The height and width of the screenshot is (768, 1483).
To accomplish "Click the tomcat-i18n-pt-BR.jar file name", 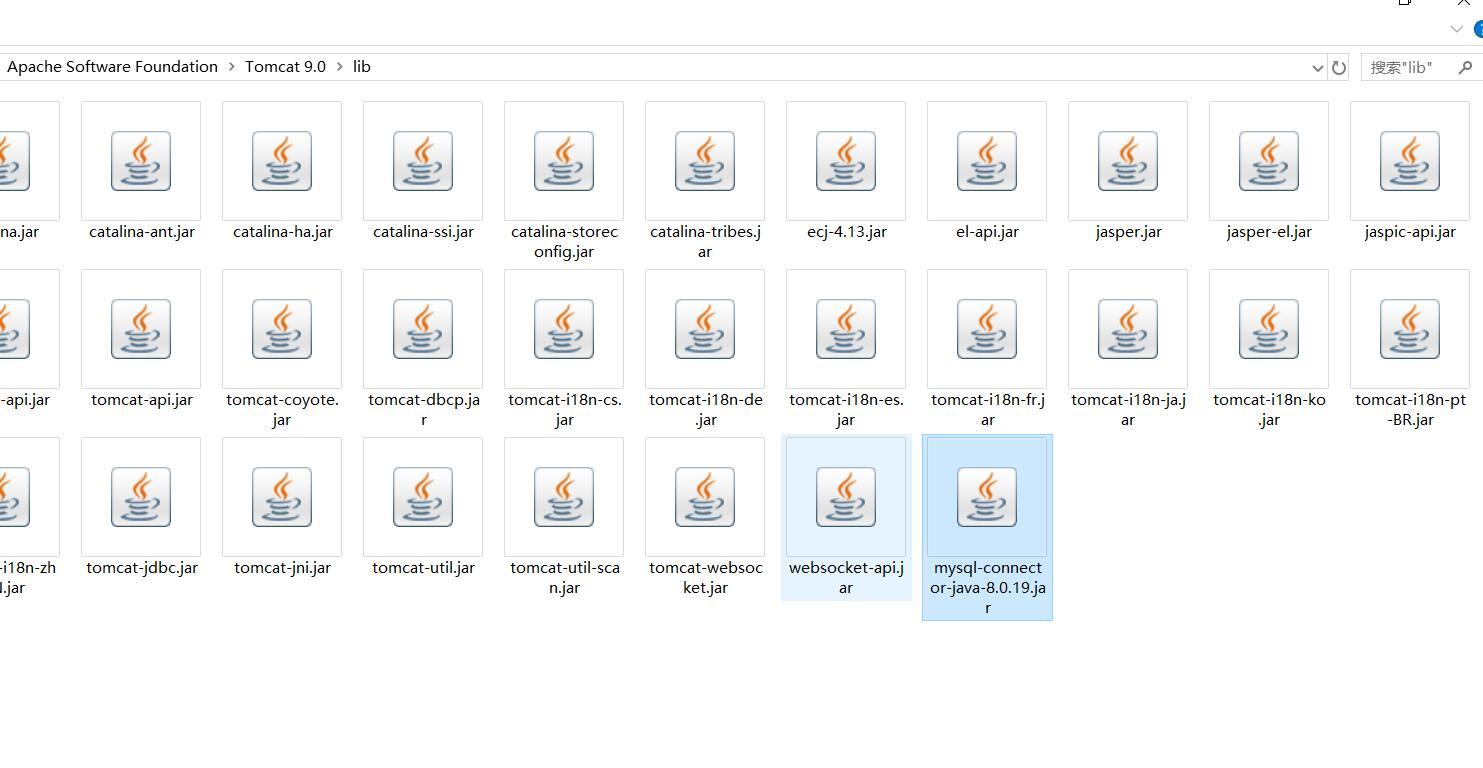I will point(1410,410).
